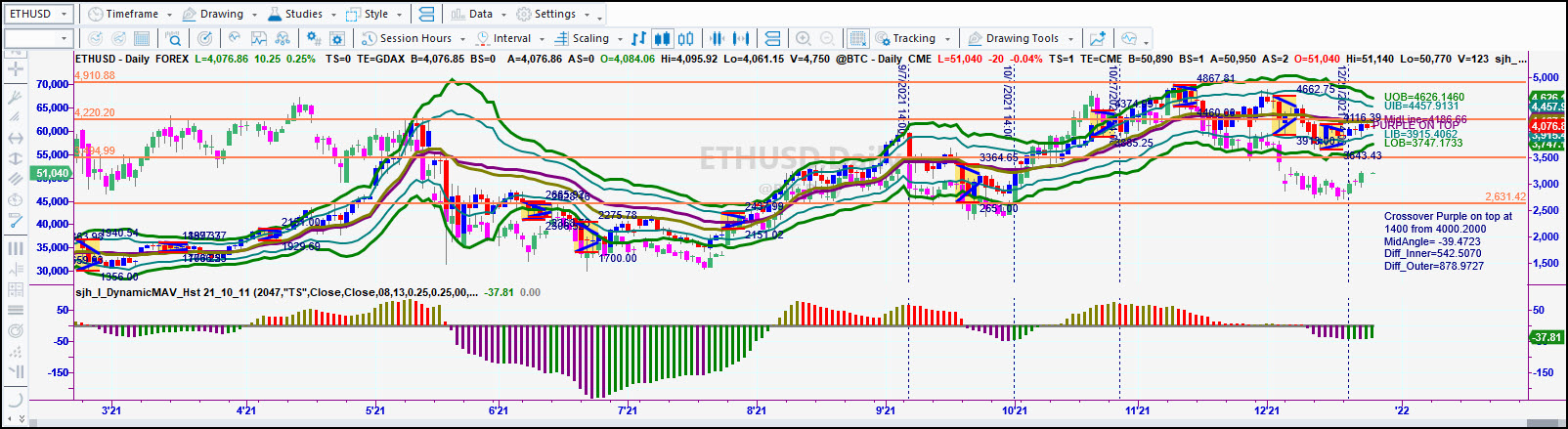Click the 10'21 date axis label

[1014, 410]
